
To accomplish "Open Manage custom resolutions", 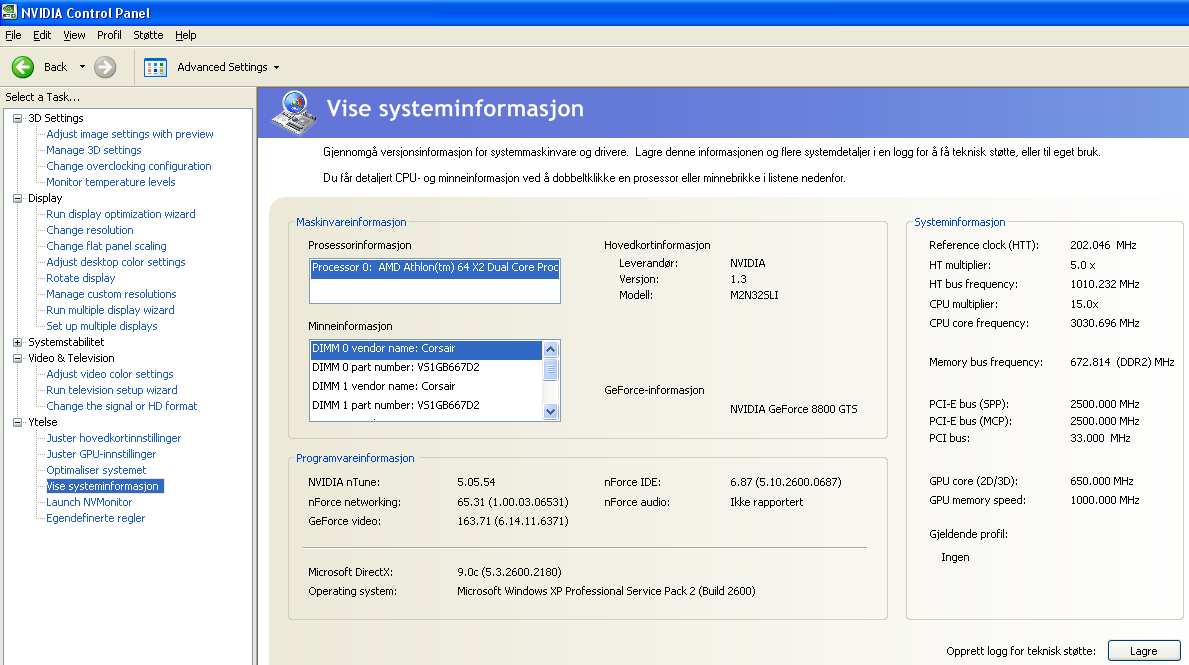I will tap(111, 293).
